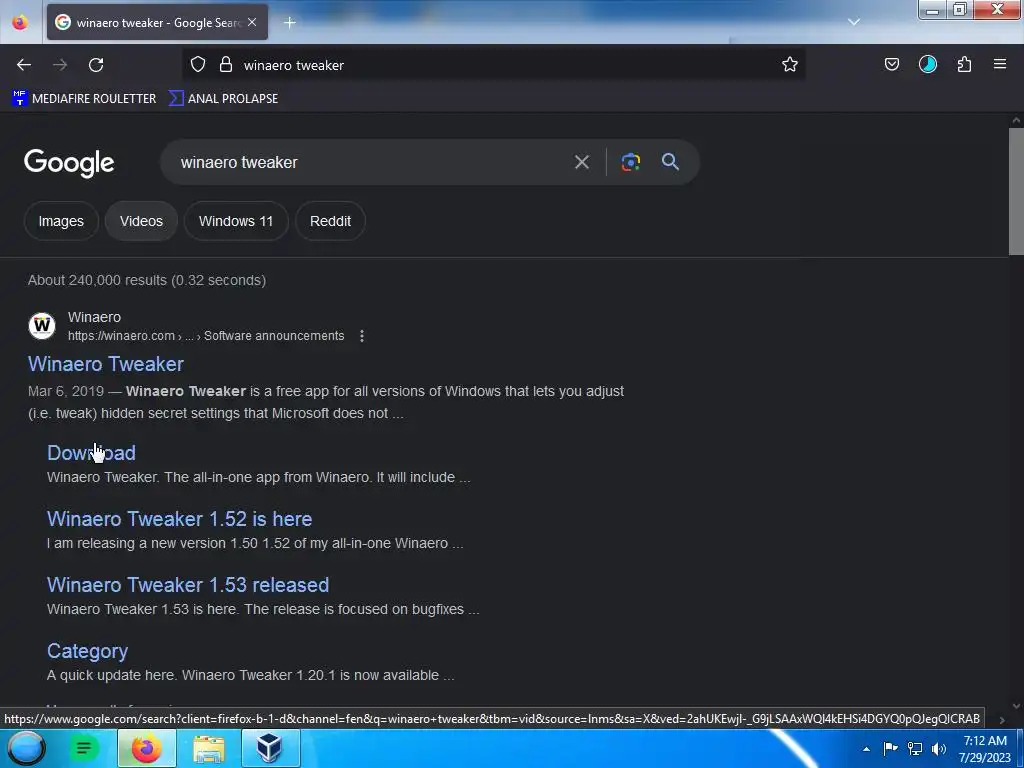Click the winaero.com Software announcements breadcrumb
This screenshot has width=1024, height=768.
point(206,336)
